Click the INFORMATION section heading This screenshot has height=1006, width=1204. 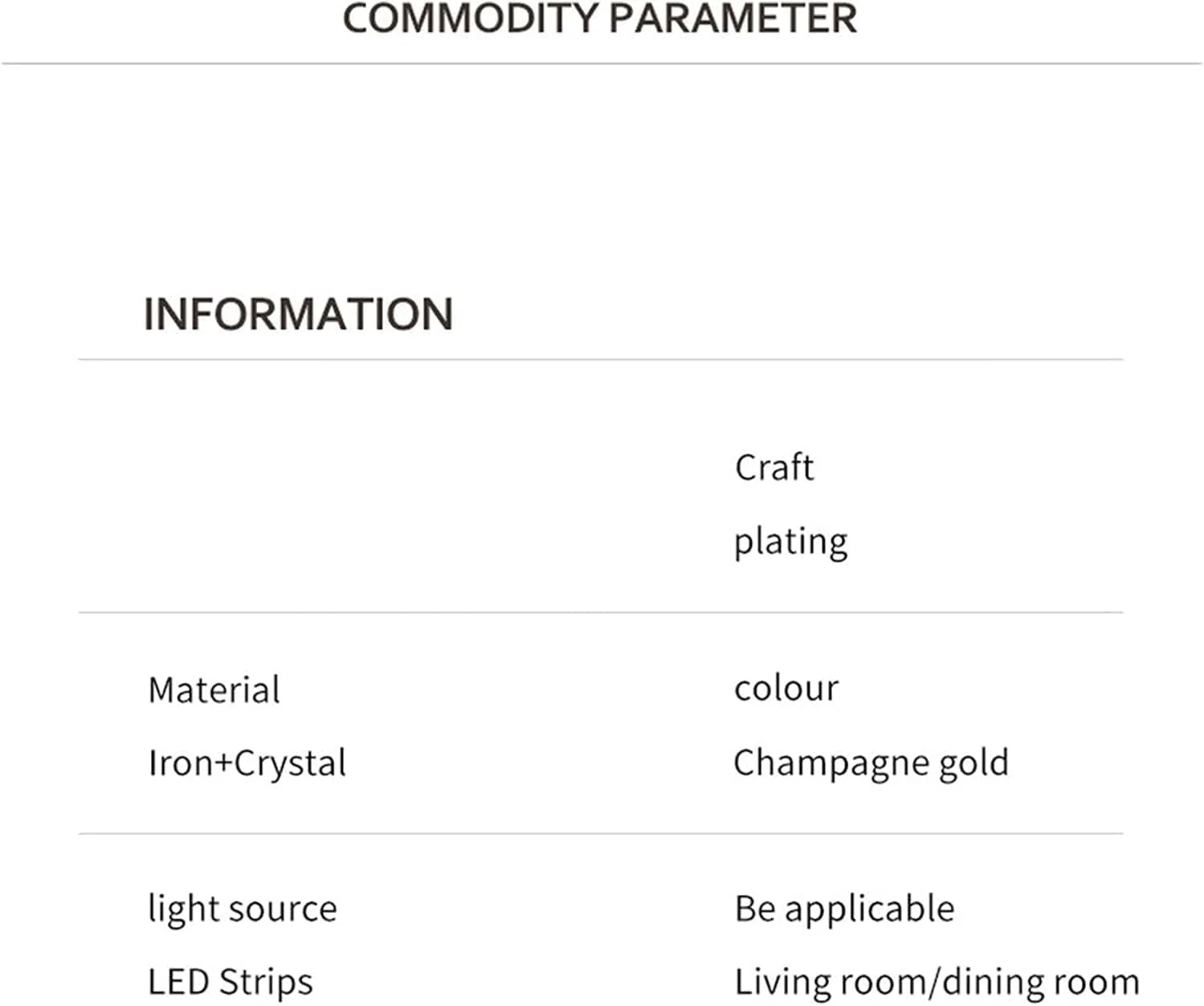click(x=298, y=314)
